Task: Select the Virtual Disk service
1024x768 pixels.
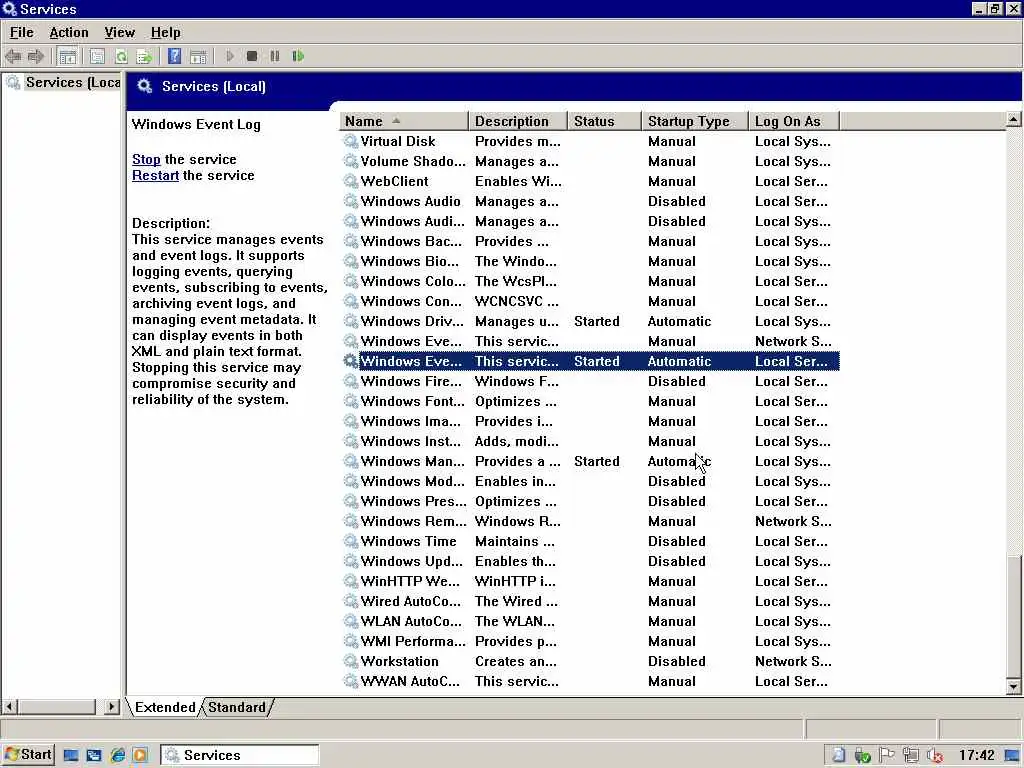Action: coord(590,142)
